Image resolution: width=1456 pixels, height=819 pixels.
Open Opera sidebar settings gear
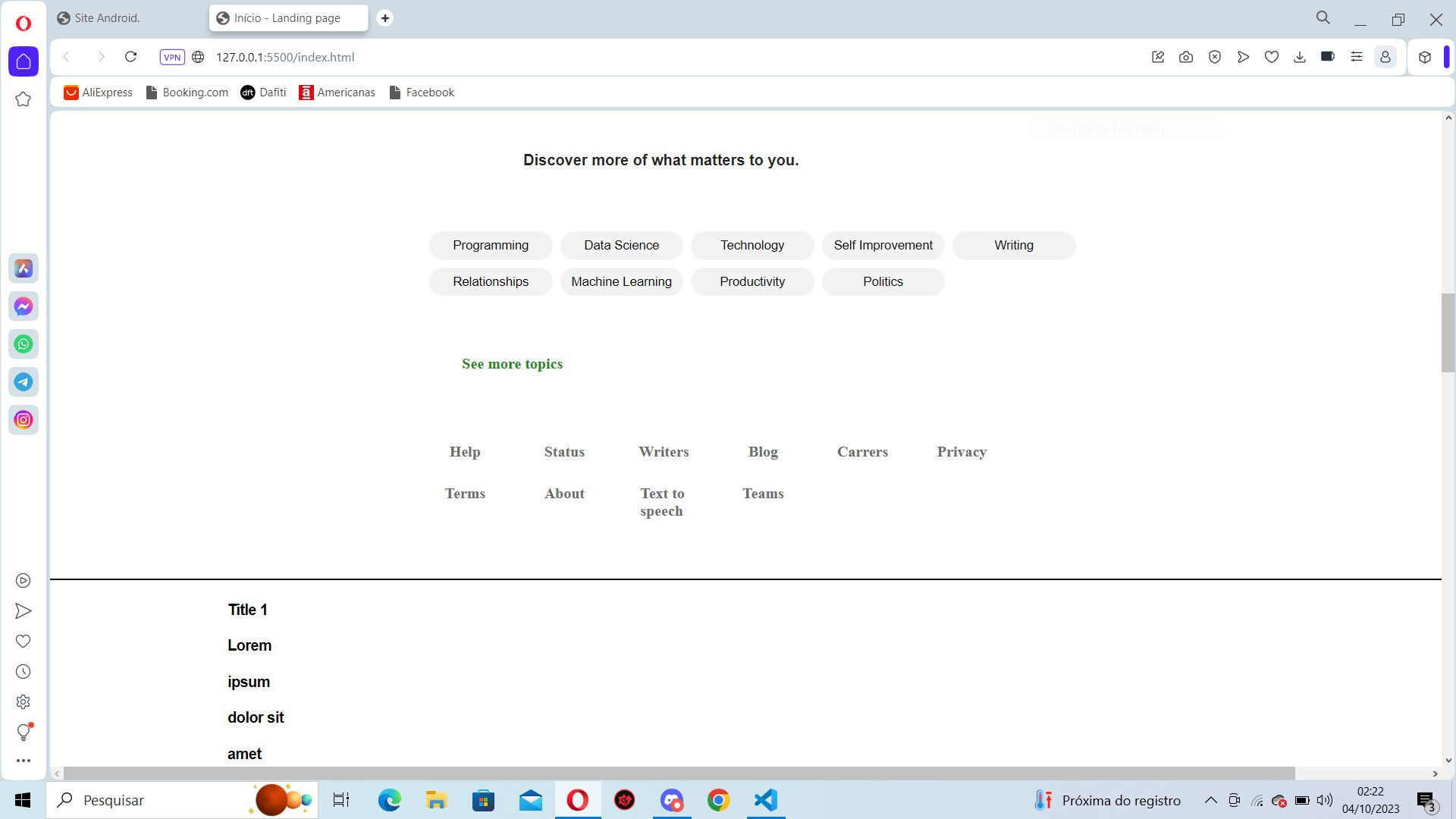(x=24, y=702)
